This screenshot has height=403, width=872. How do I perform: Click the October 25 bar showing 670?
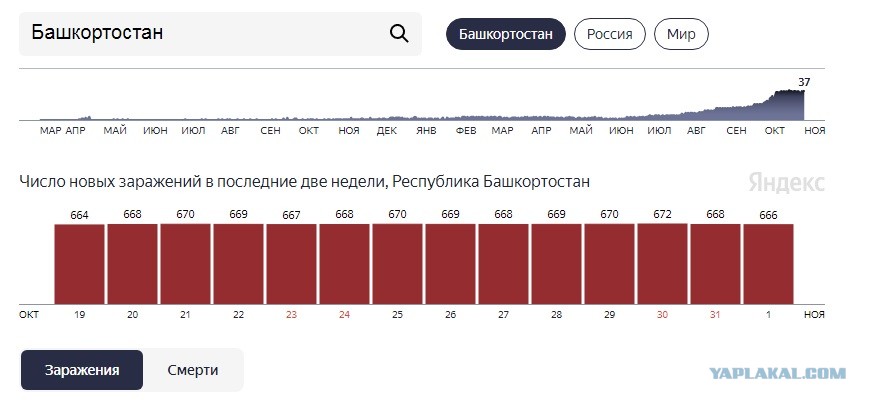[x=397, y=264]
